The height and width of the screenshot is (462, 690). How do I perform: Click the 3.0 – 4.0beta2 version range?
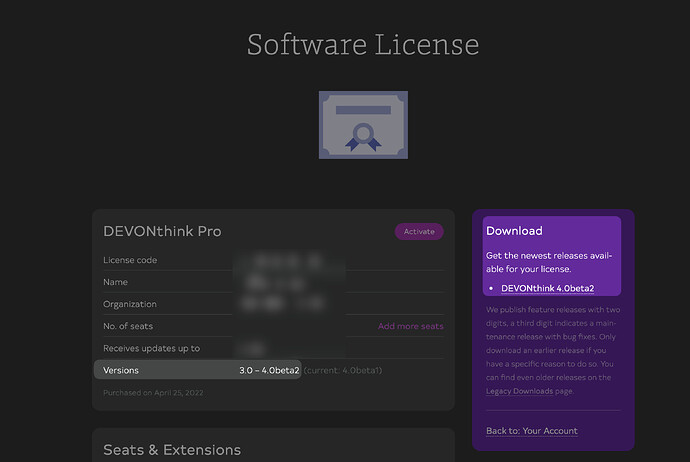click(269, 370)
